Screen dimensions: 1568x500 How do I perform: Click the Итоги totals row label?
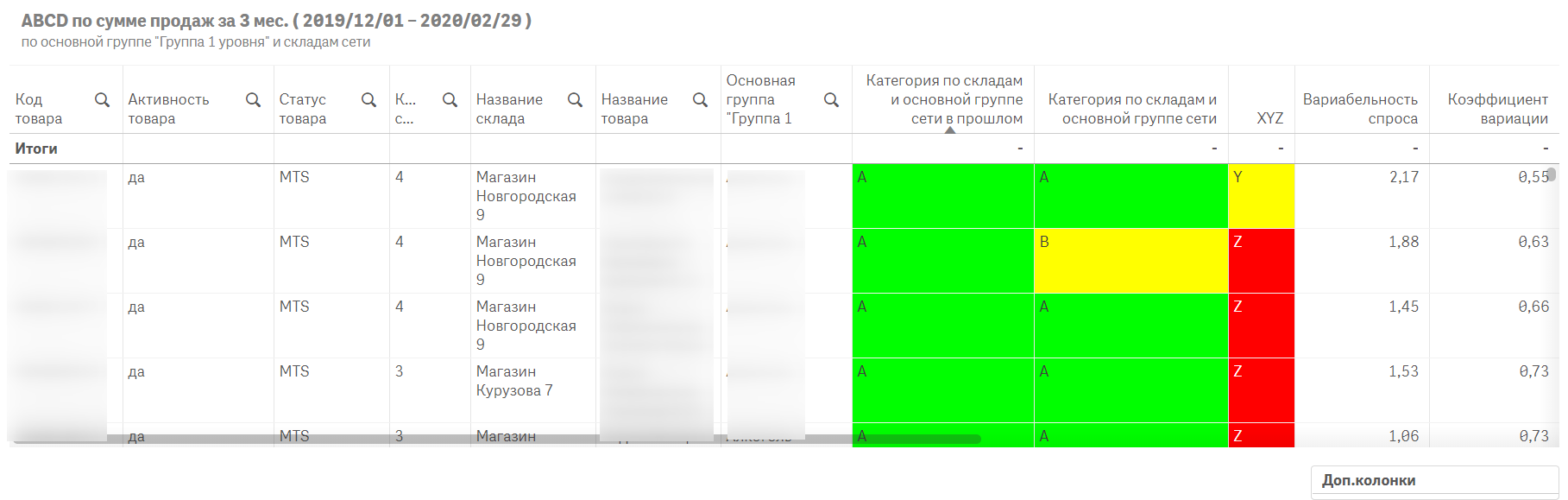pos(36,149)
